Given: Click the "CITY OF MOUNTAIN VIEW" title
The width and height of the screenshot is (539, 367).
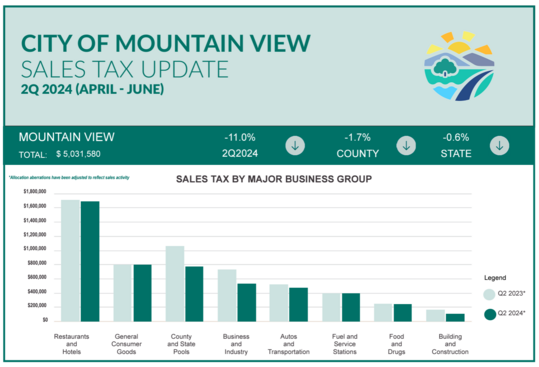Looking at the screenshot, I should click(166, 43).
